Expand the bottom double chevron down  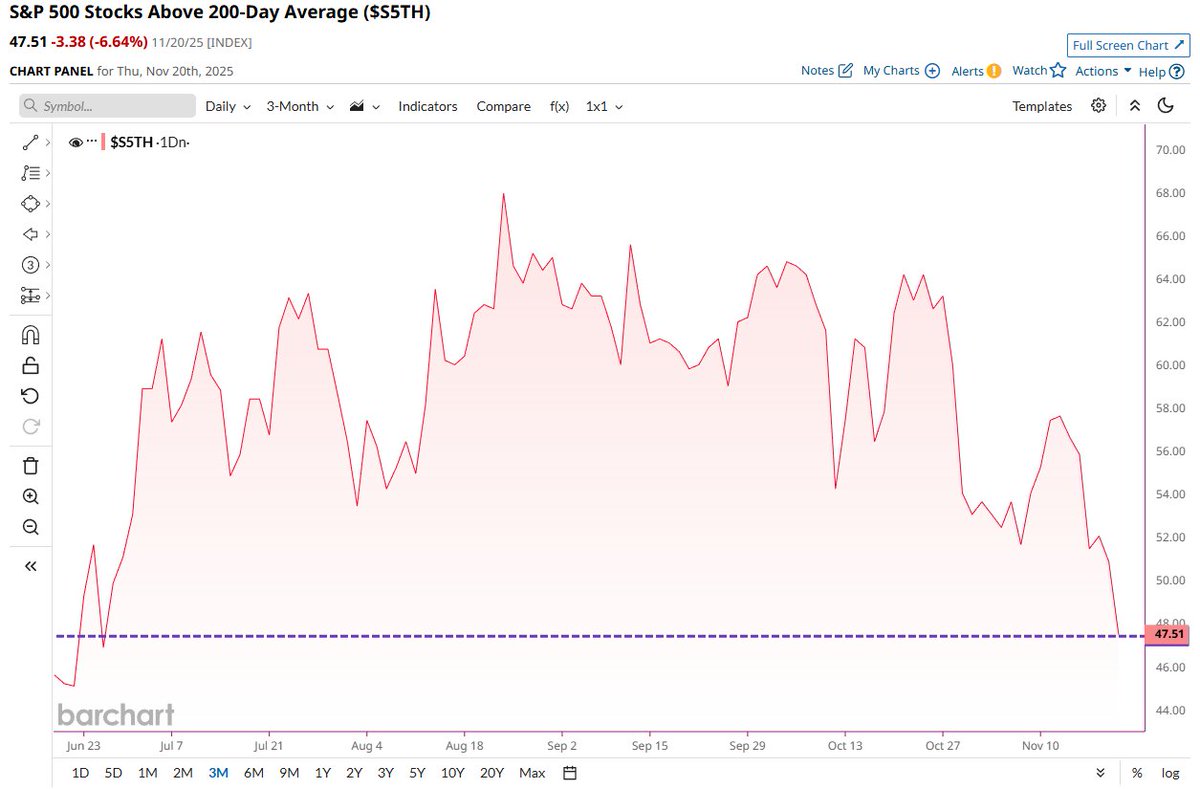1100,772
